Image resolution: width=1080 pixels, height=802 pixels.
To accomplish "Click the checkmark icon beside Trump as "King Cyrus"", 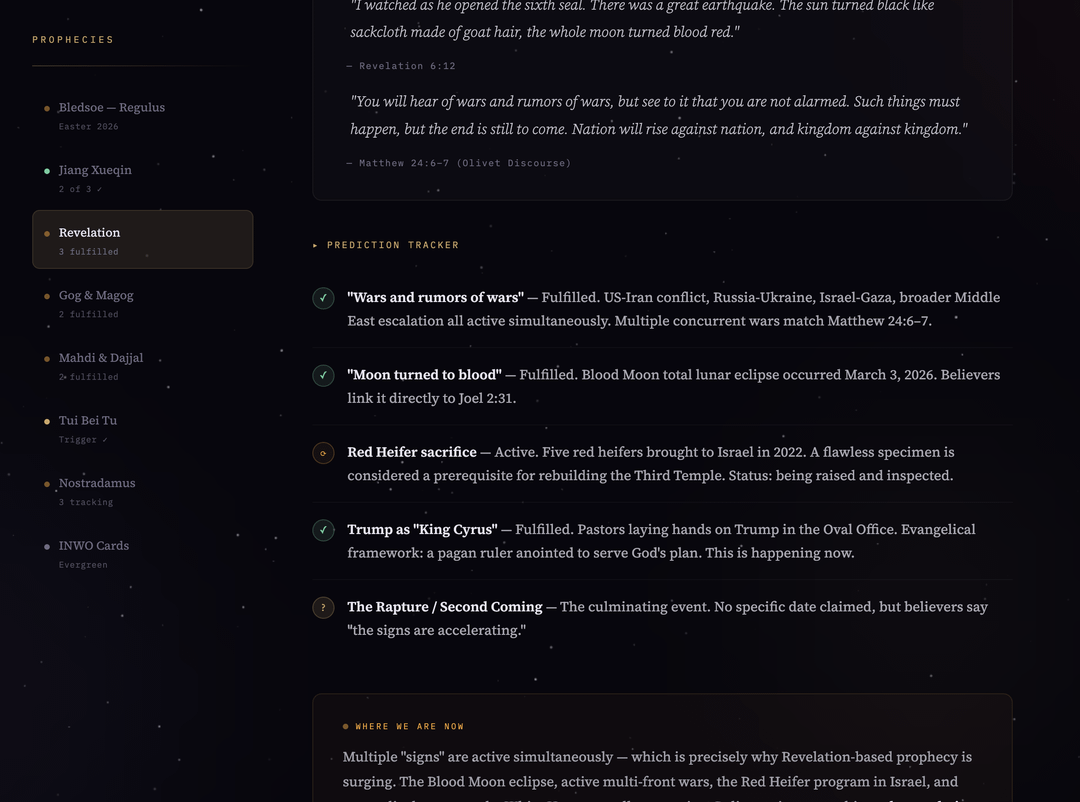I will click(x=323, y=530).
